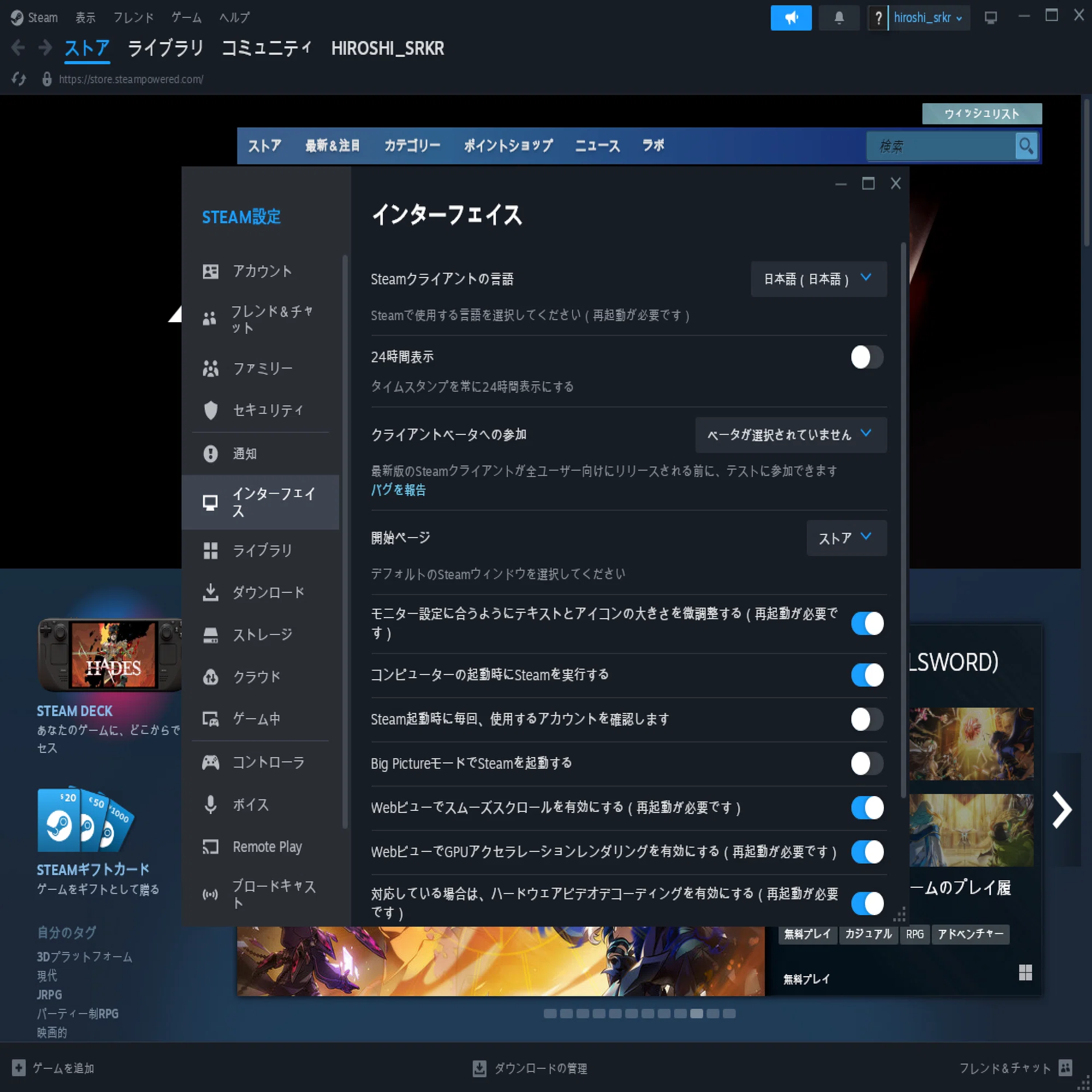Open ダウンロードの管理 download icon

point(479,1069)
